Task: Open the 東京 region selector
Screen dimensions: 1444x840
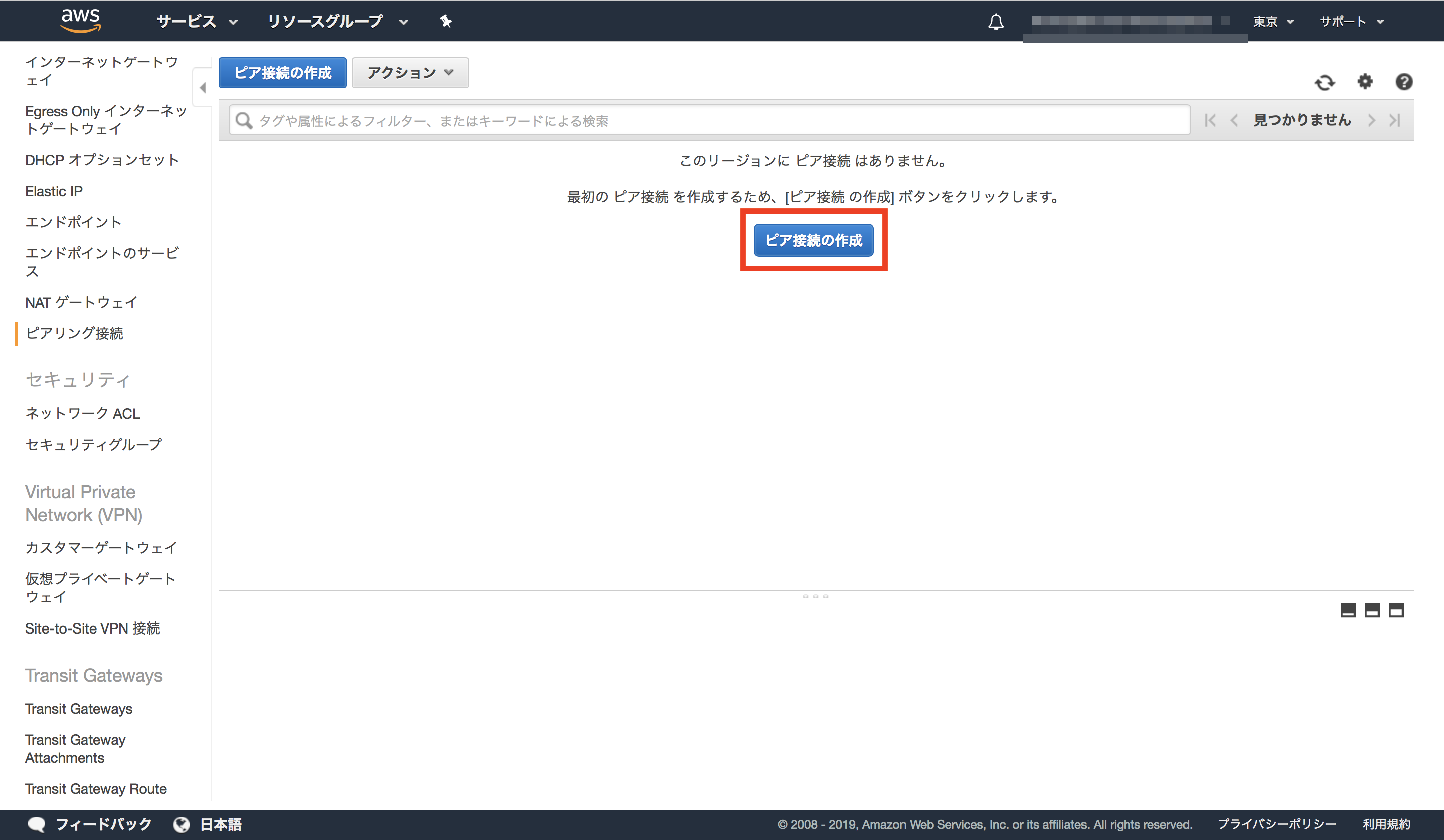Action: 1273,21
